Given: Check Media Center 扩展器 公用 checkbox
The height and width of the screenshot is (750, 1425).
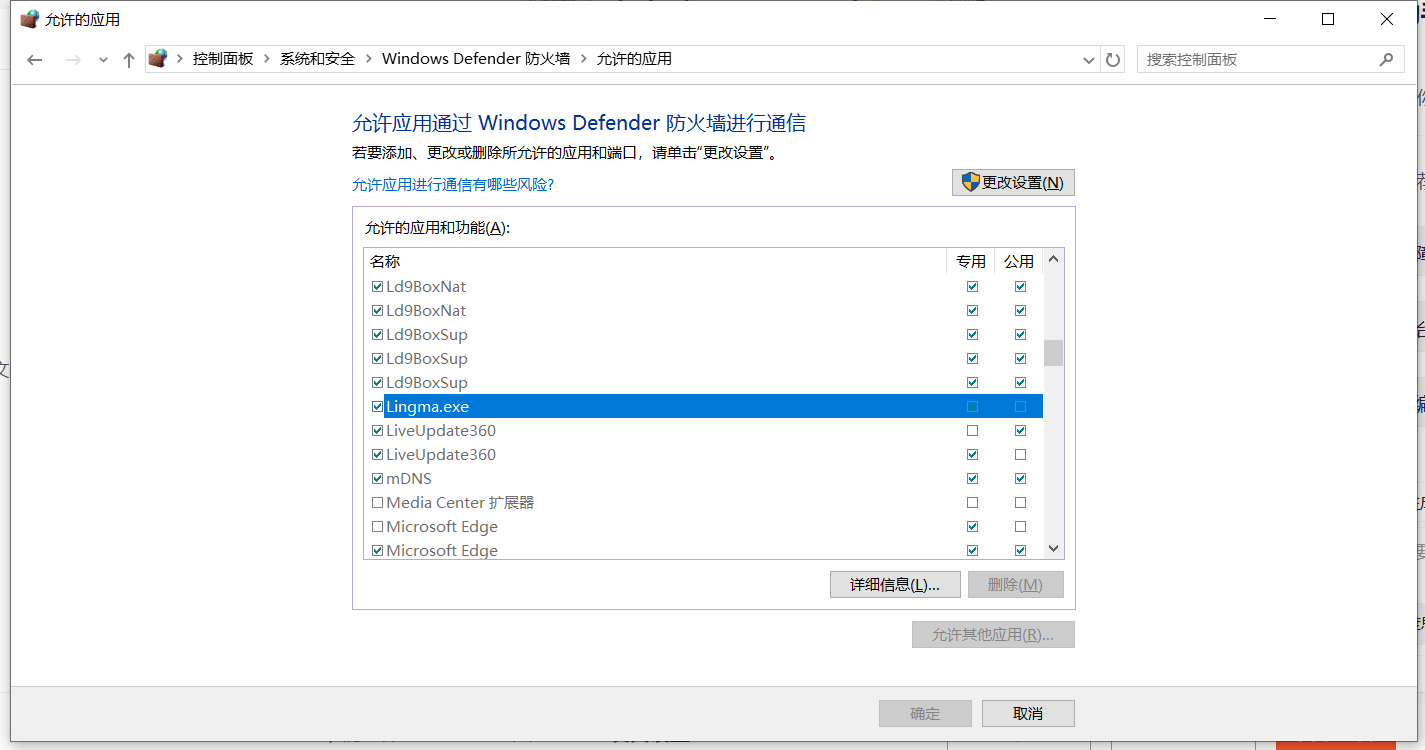Looking at the screenshot, I should pyautogui.click(x=1020, y=503).
